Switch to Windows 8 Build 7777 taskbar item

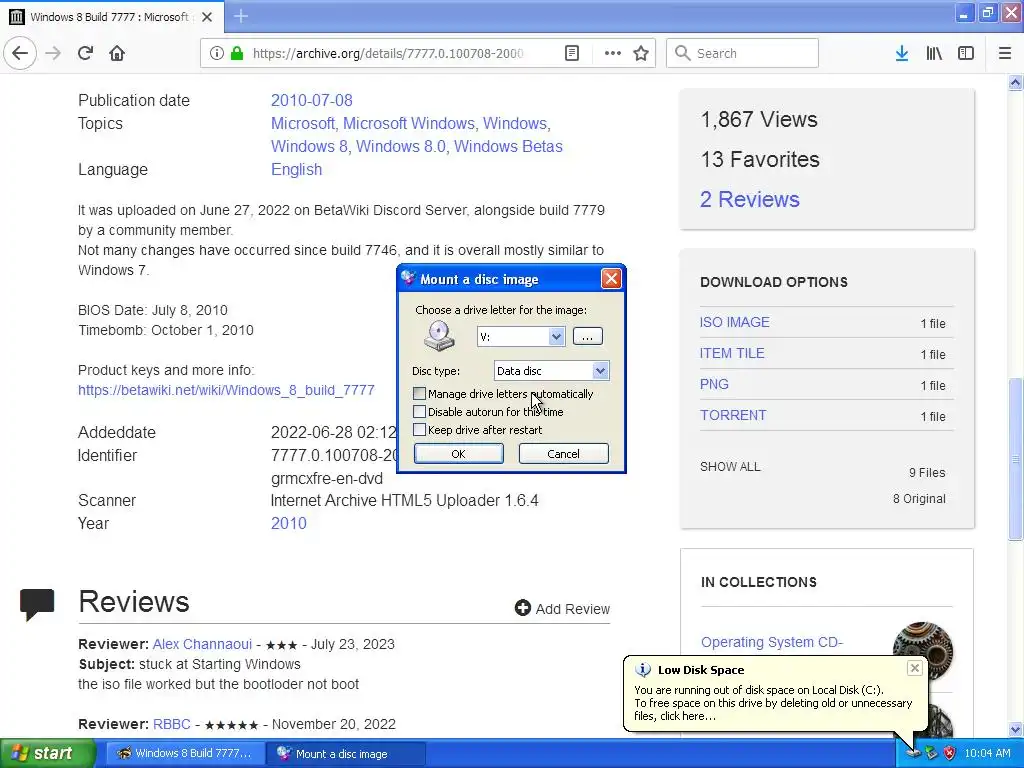click(x=185, y=753)
